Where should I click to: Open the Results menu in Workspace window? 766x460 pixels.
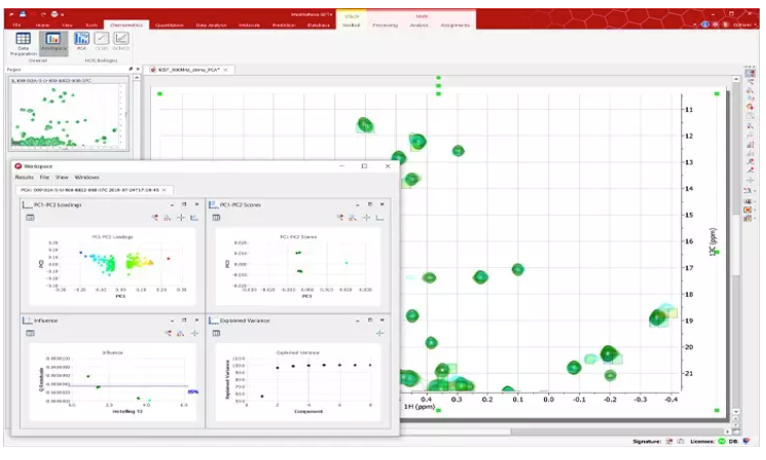click(x=24, y=177)
